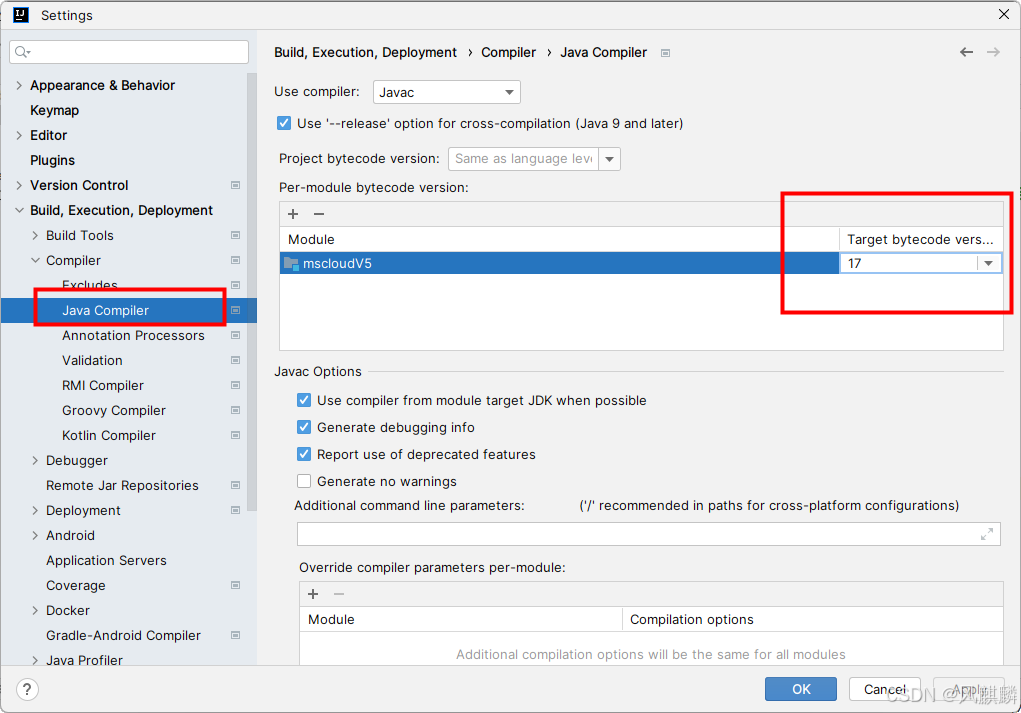Click the mscloudV5 module folder icon
The image size is (1021, 713).
pos(291,264)
